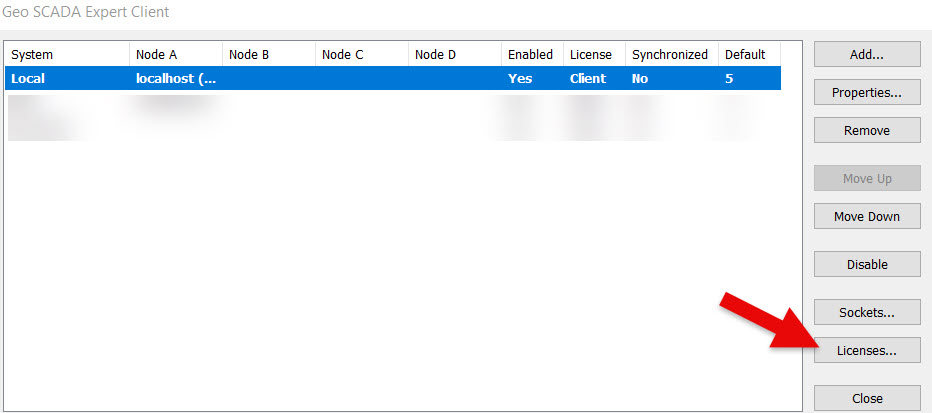
Task: Click the 5 value under Default
Action: pyautogui.click(x=729, y=78)
